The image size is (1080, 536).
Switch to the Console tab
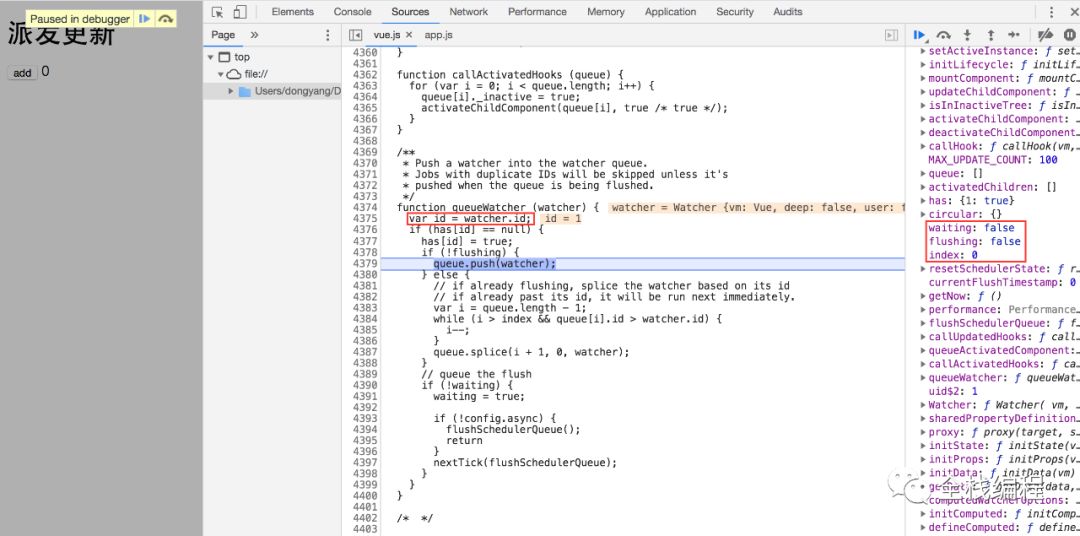point(352,12)
